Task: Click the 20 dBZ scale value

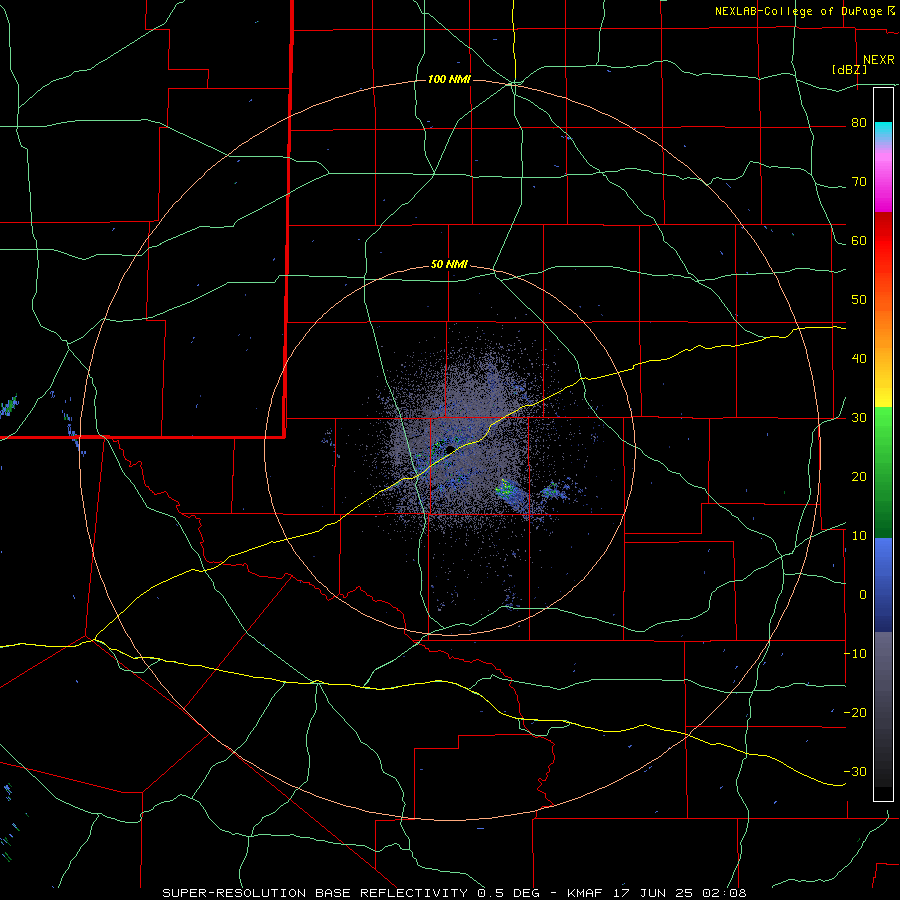Action: pyautogui.click(x=859, y=477)
